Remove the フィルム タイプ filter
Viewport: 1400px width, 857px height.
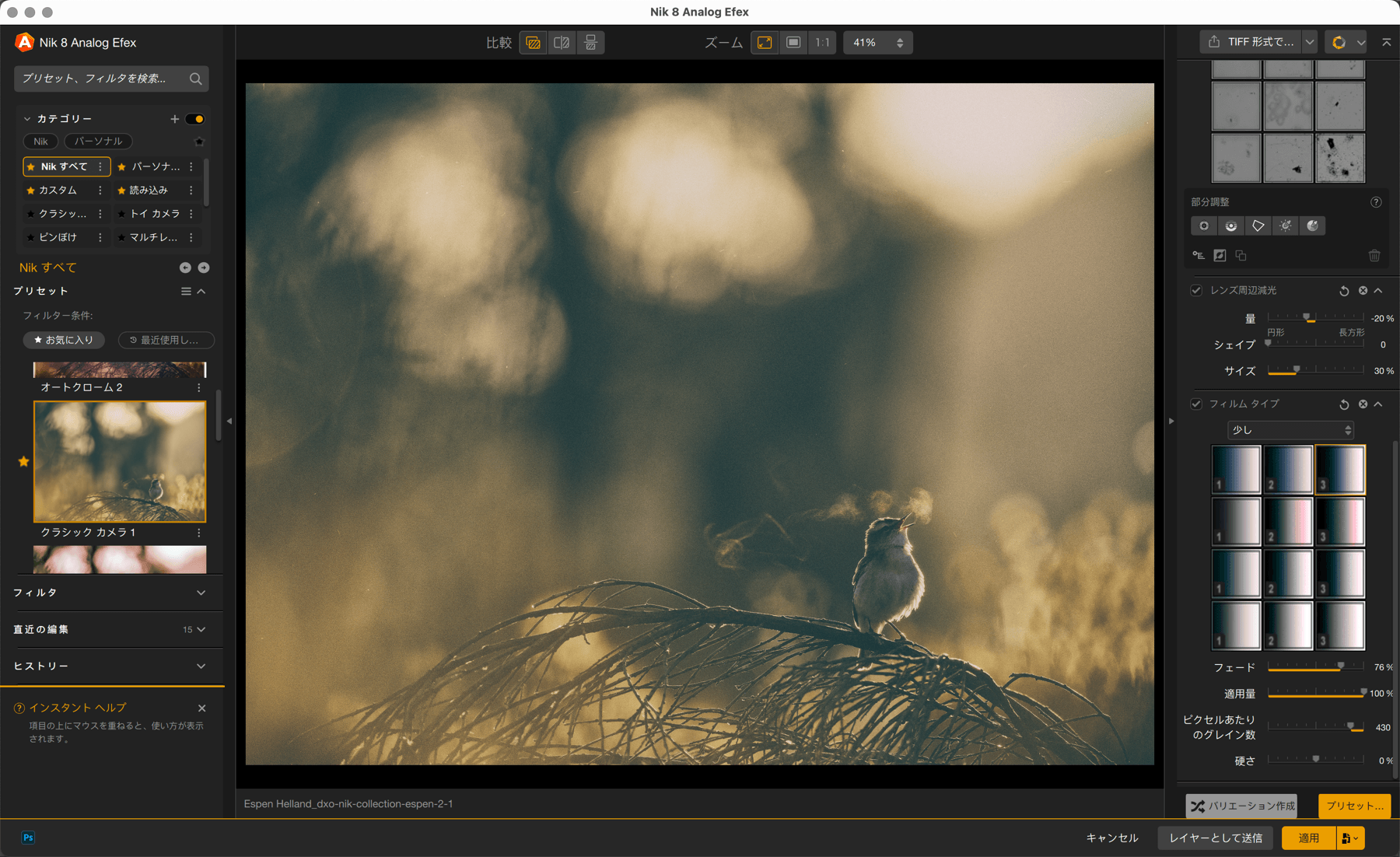click(1363, 404)
